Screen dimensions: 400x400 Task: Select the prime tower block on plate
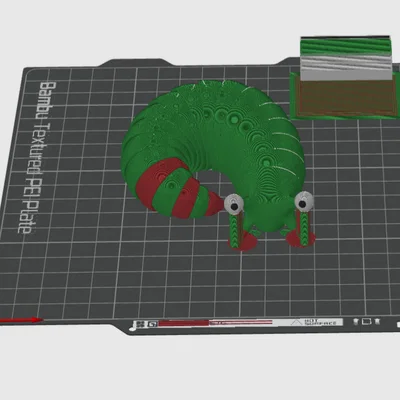point(346,77)
